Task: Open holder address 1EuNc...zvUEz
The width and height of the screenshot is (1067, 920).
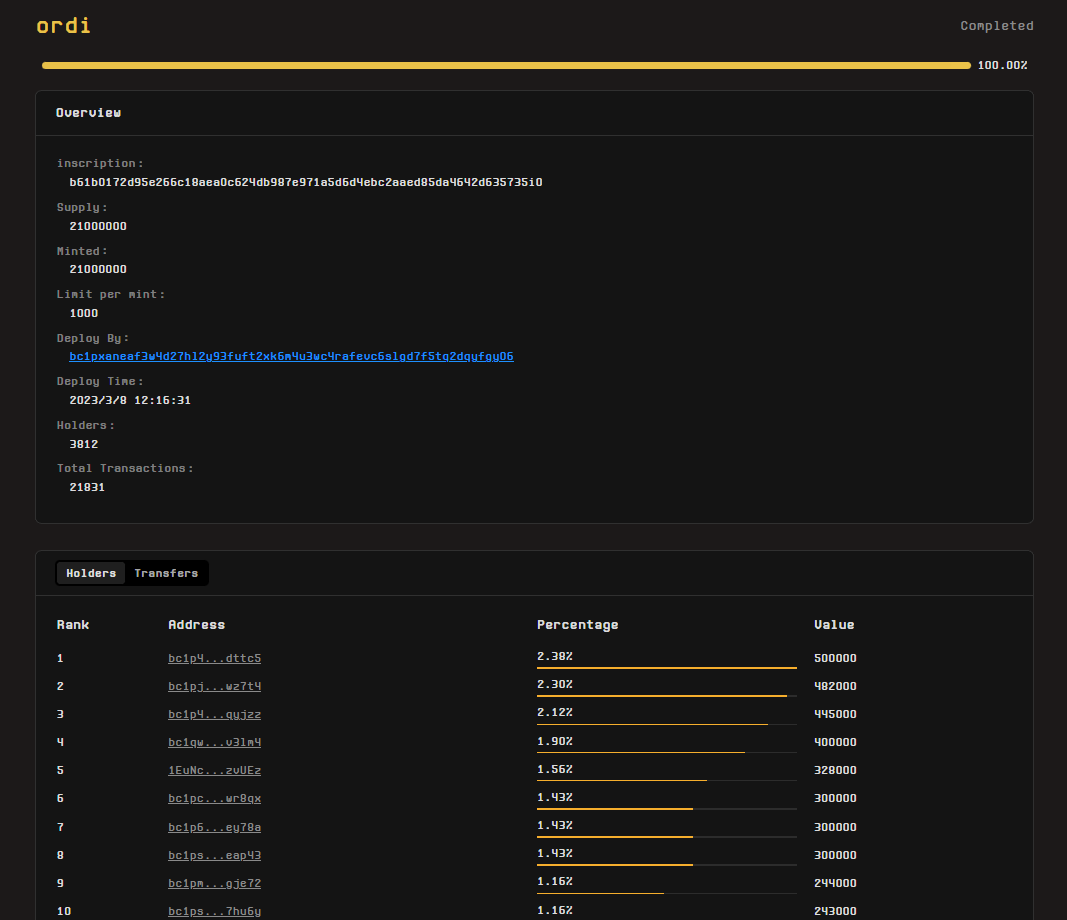Action: click(x=214, y=770)
